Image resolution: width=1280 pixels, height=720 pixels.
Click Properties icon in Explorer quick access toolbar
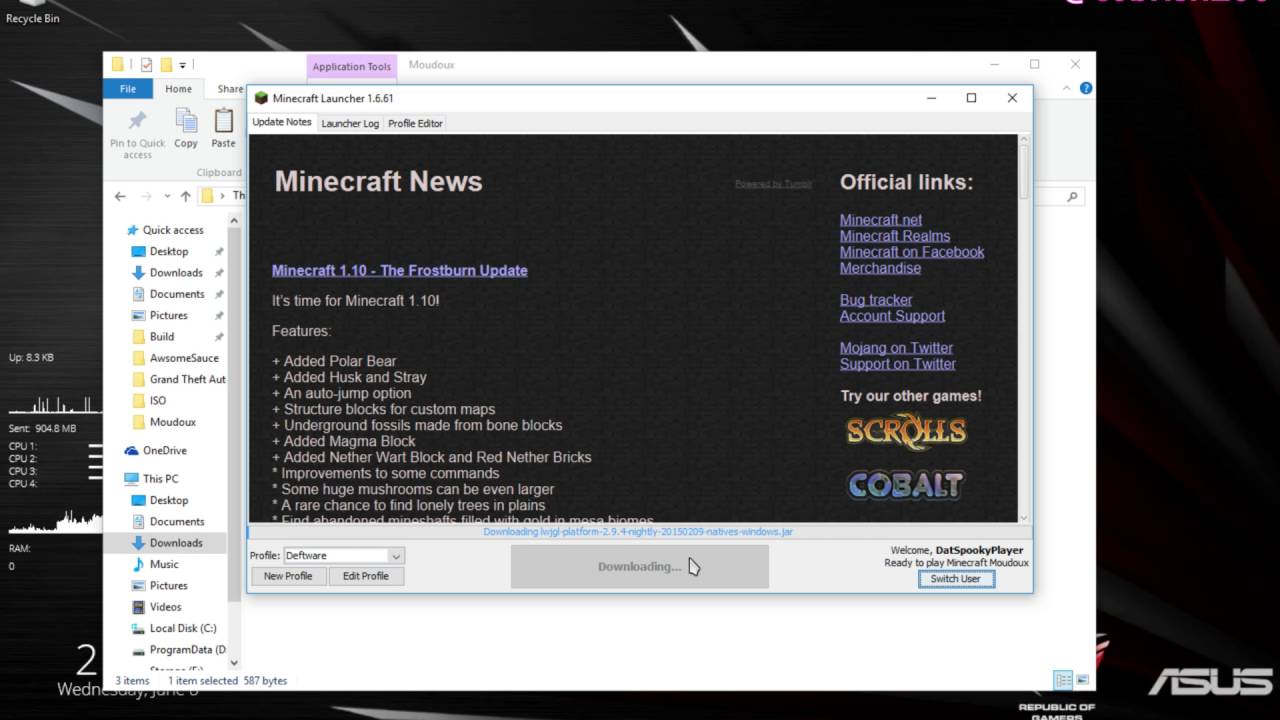146,65
